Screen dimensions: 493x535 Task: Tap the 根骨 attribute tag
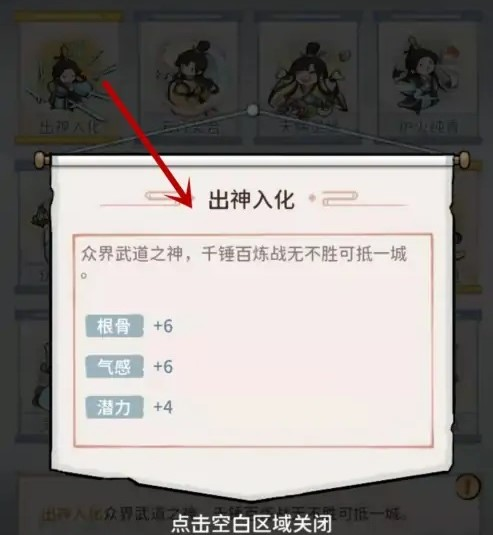(x=114, y=326)
